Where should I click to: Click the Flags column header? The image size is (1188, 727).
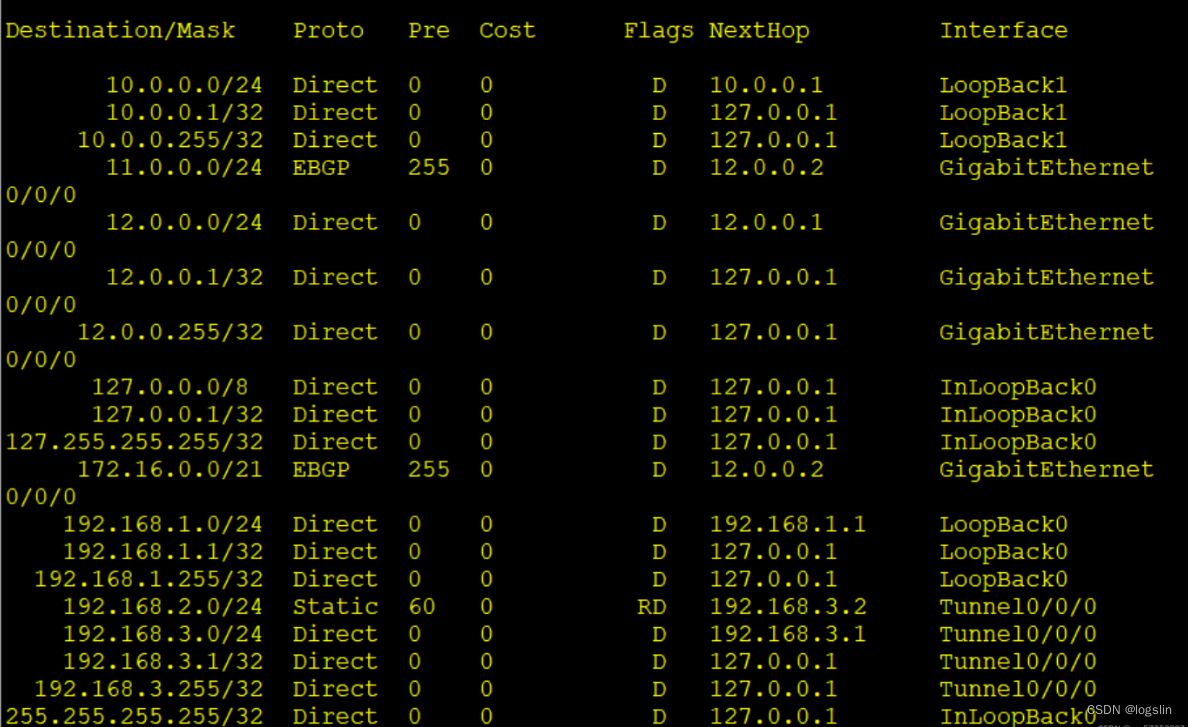click(658, 31)
